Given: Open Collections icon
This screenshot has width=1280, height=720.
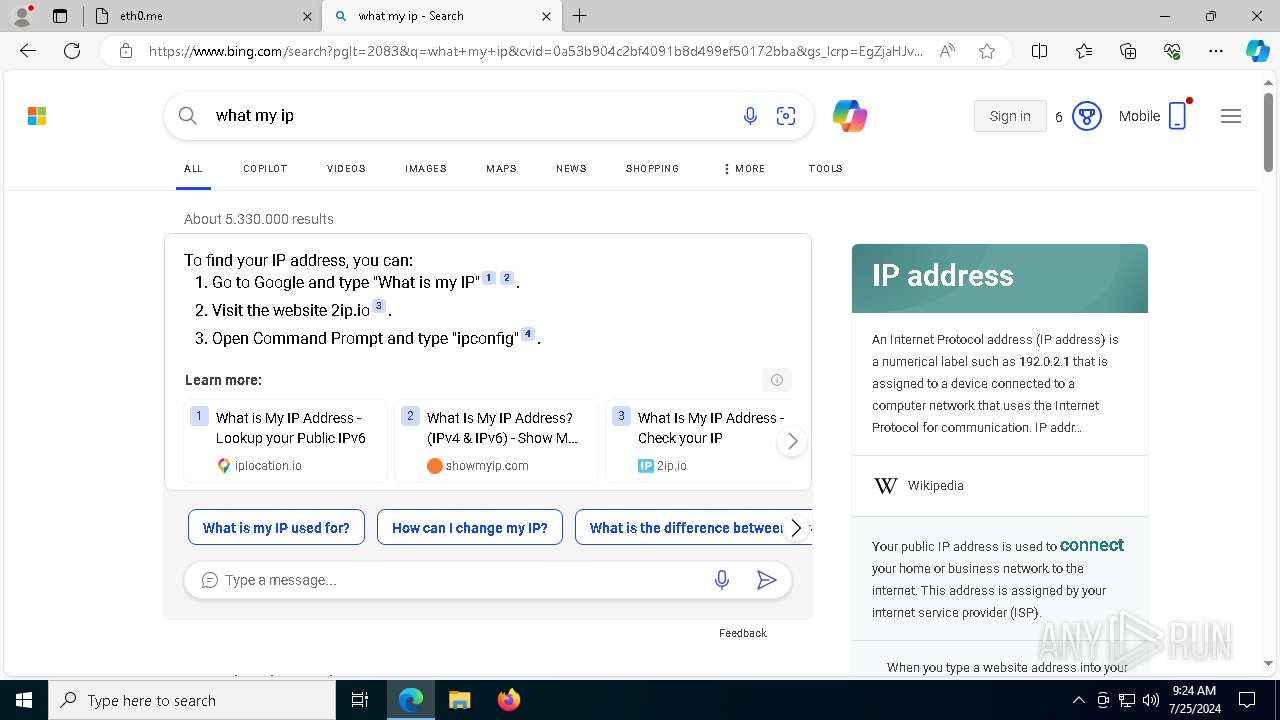Looking at the screenshot, I should [1128, 51].
